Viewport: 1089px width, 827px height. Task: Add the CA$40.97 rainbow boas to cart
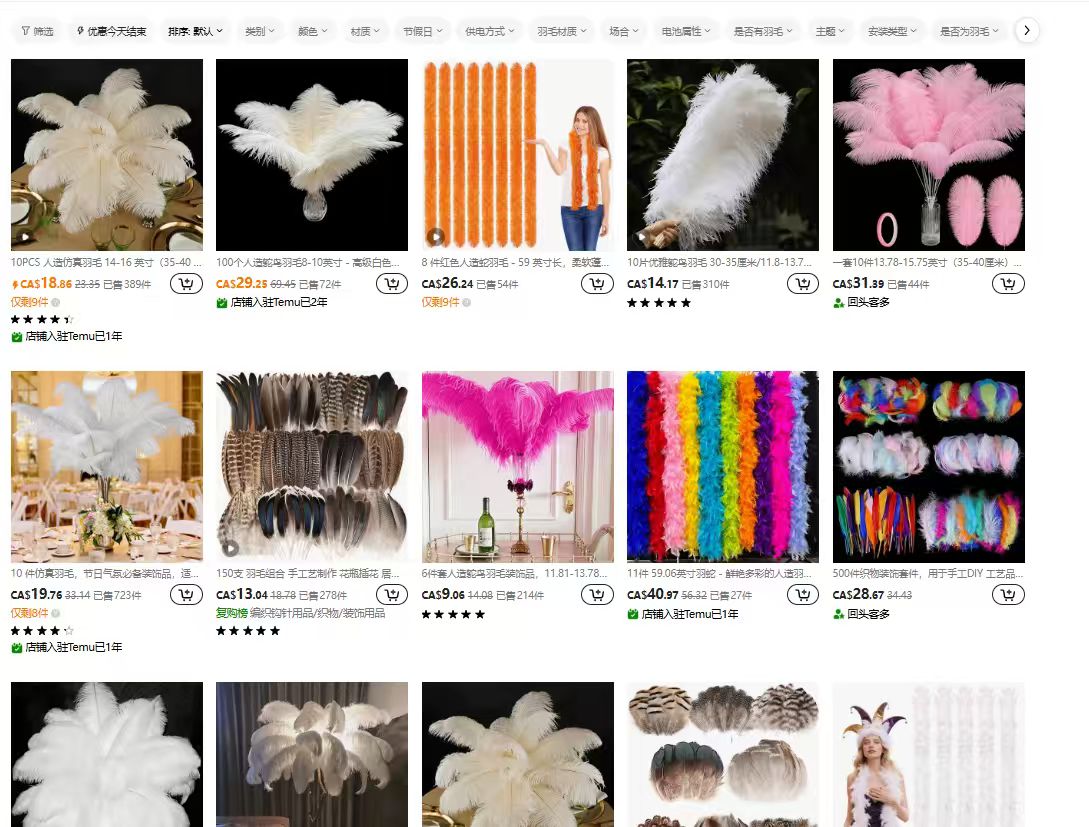click(803, 594)
